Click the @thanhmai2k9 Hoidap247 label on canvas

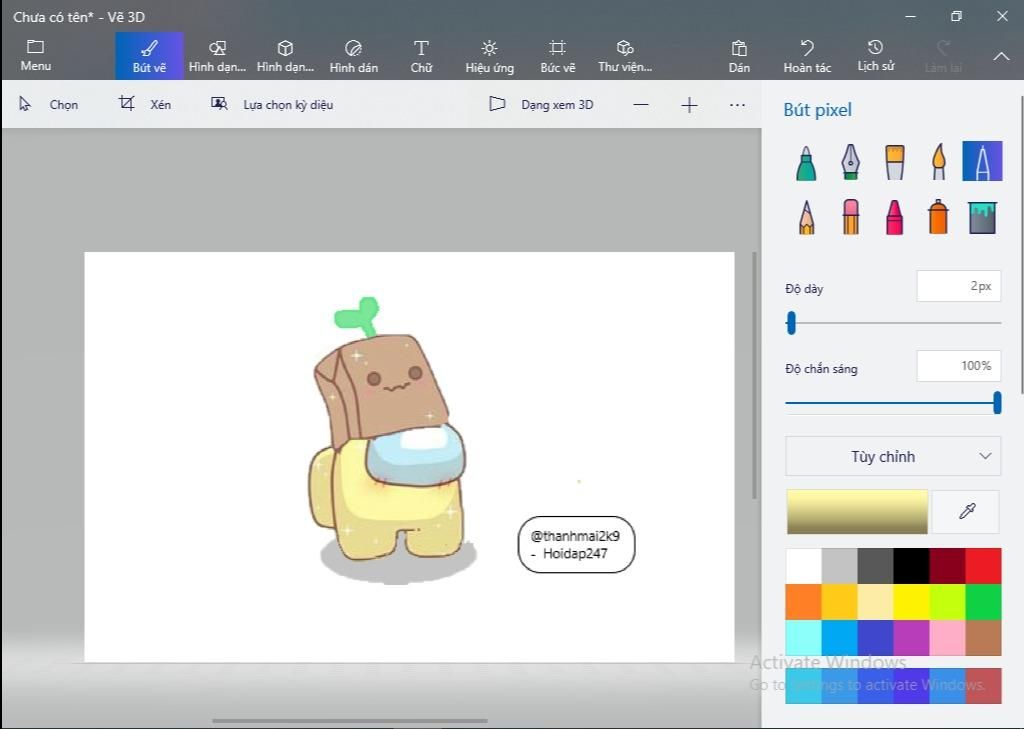(576, 545)
